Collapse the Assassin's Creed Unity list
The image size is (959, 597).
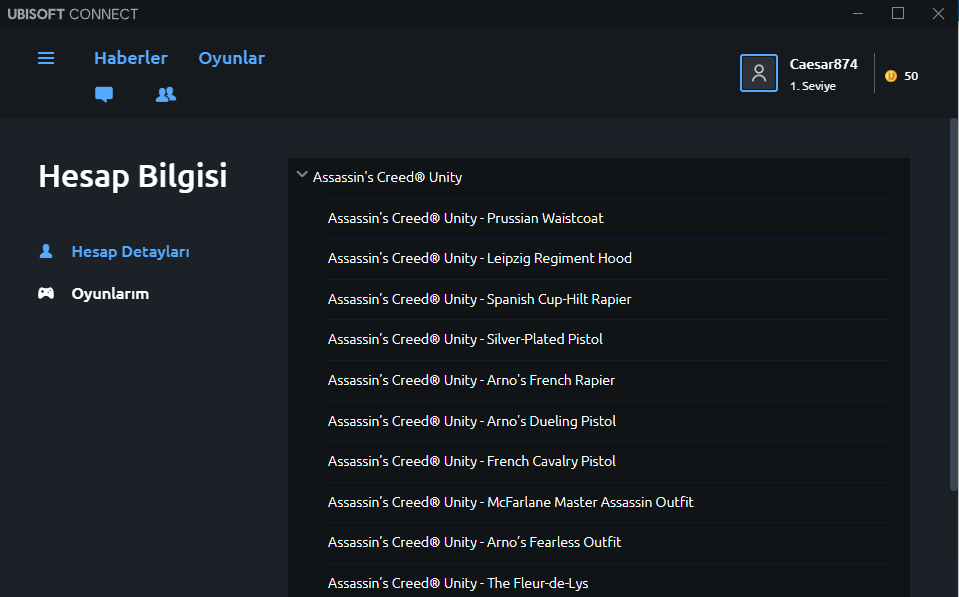tap(302, 175)
